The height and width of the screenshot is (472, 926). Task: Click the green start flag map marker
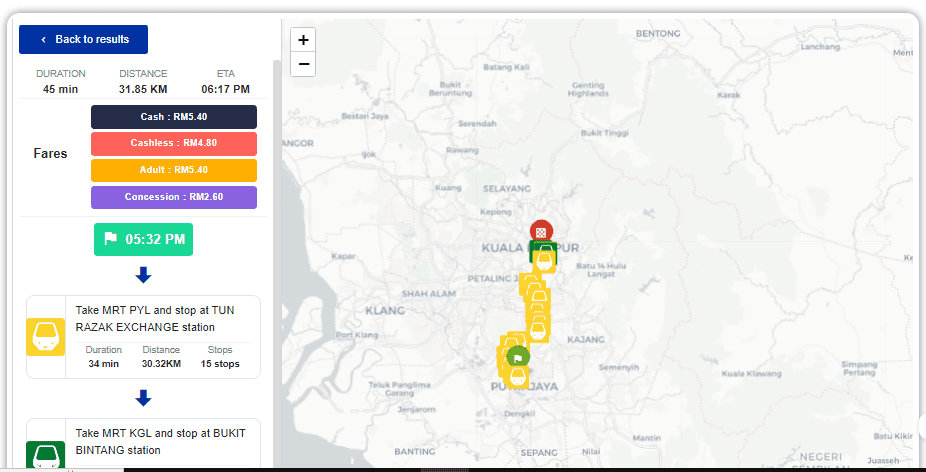tap(517, 356)
